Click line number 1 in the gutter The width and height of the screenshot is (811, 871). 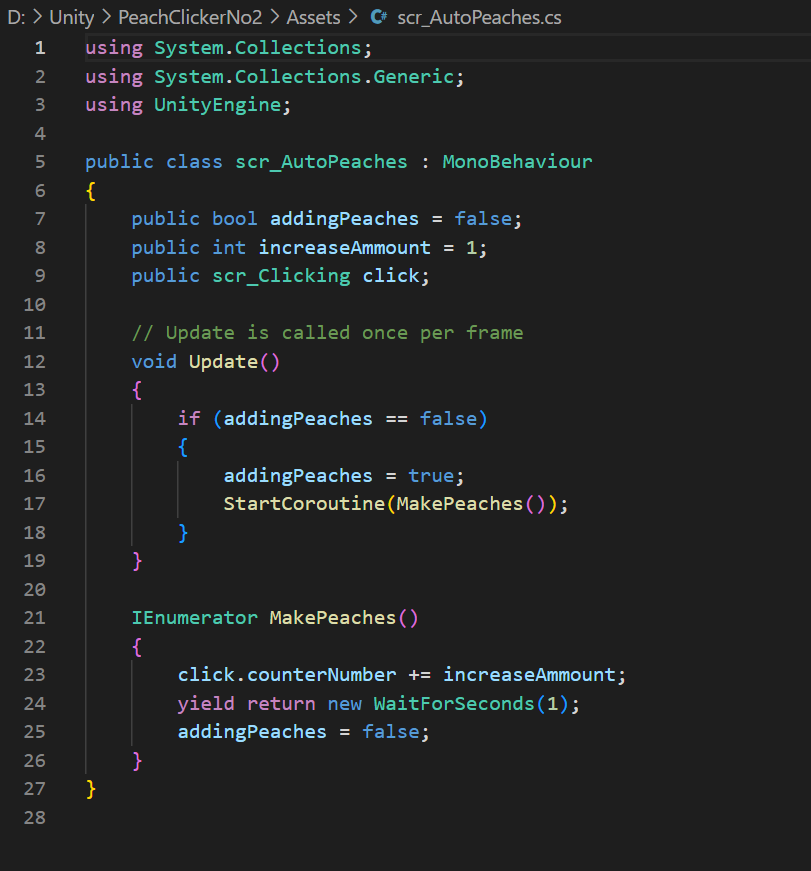pos(39,48)
